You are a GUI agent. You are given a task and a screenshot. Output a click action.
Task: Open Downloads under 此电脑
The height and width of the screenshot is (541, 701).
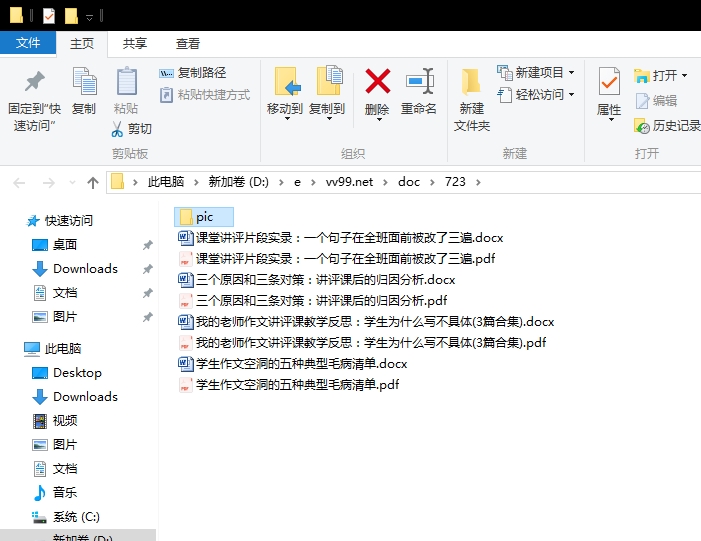75,397
